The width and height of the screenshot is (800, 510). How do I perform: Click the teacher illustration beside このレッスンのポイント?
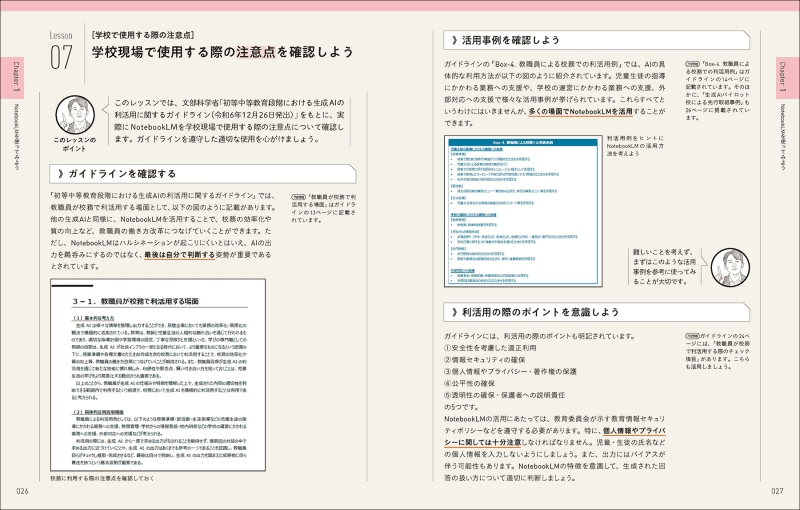75,115
